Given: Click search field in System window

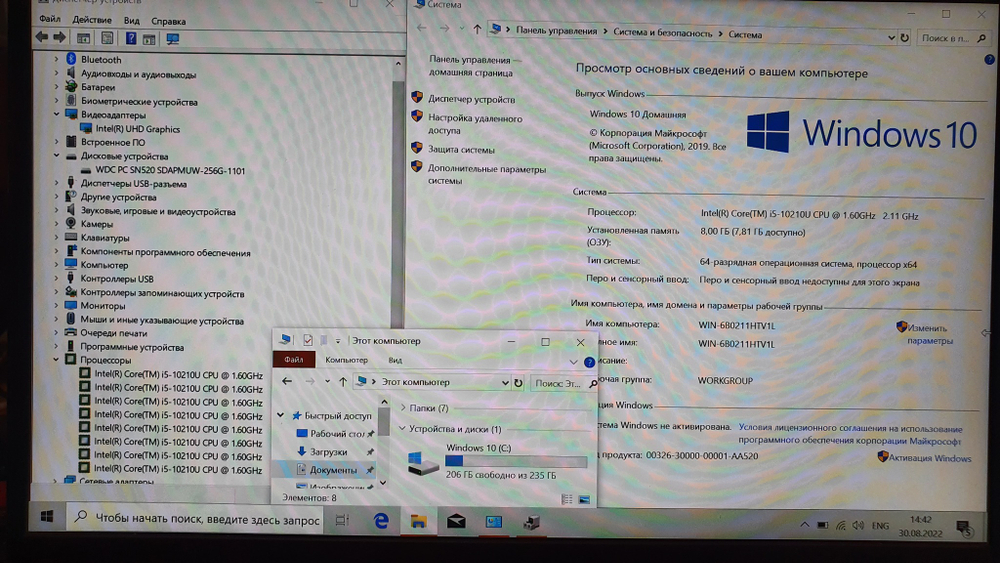Looking at the screenshot, I should pyautogui.click(x=953, y=38).
